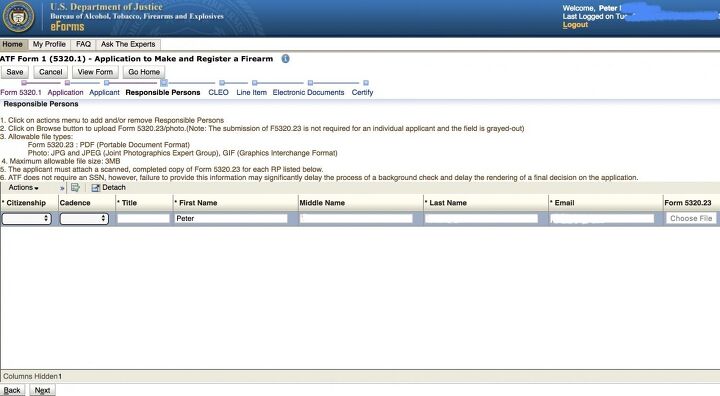Open the FAQ tab
Viewport: 720px width, 396px height.
[x=83, y=44]
